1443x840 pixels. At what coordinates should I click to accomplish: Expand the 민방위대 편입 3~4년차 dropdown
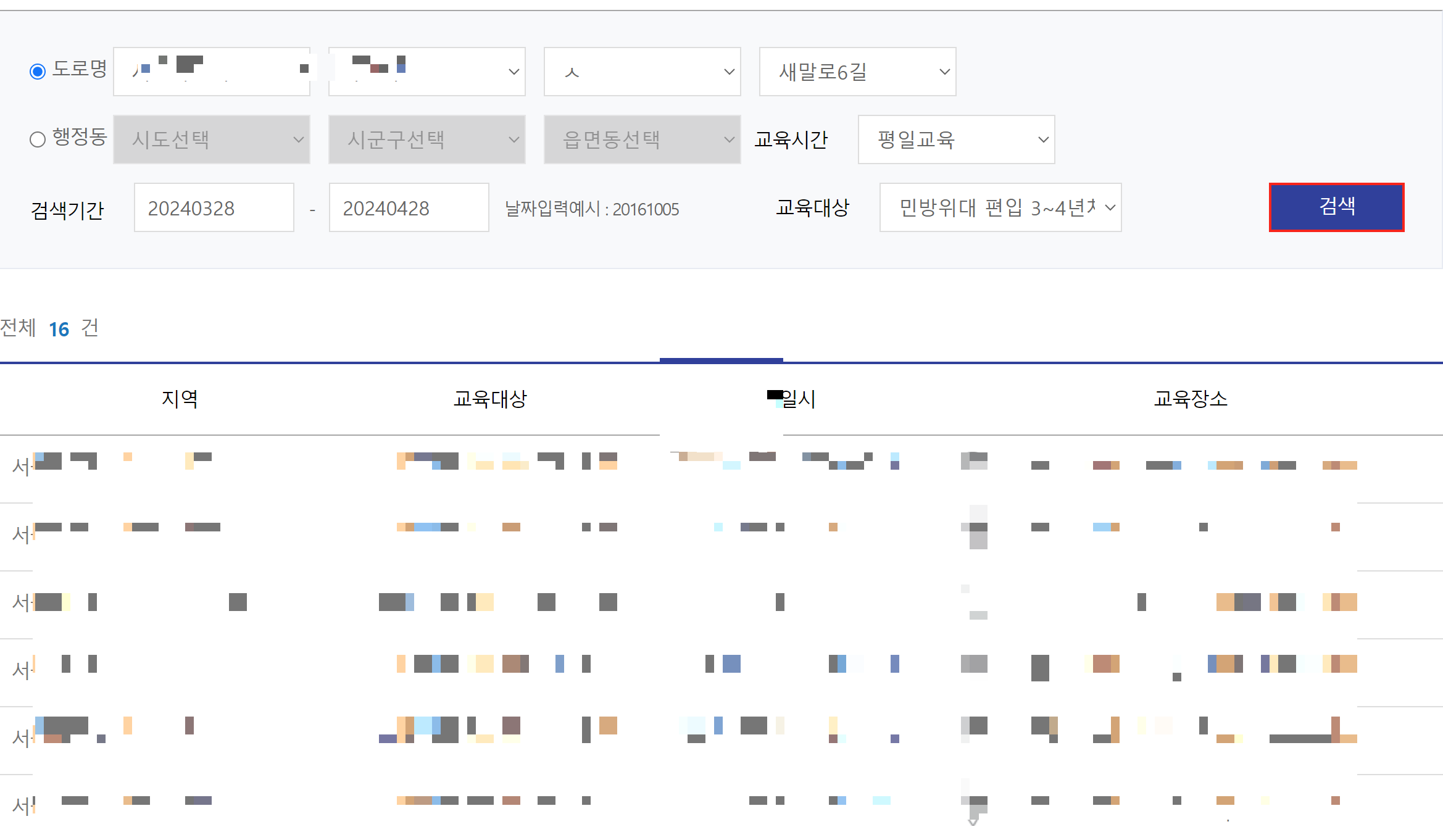click(x=1000, y=207)
